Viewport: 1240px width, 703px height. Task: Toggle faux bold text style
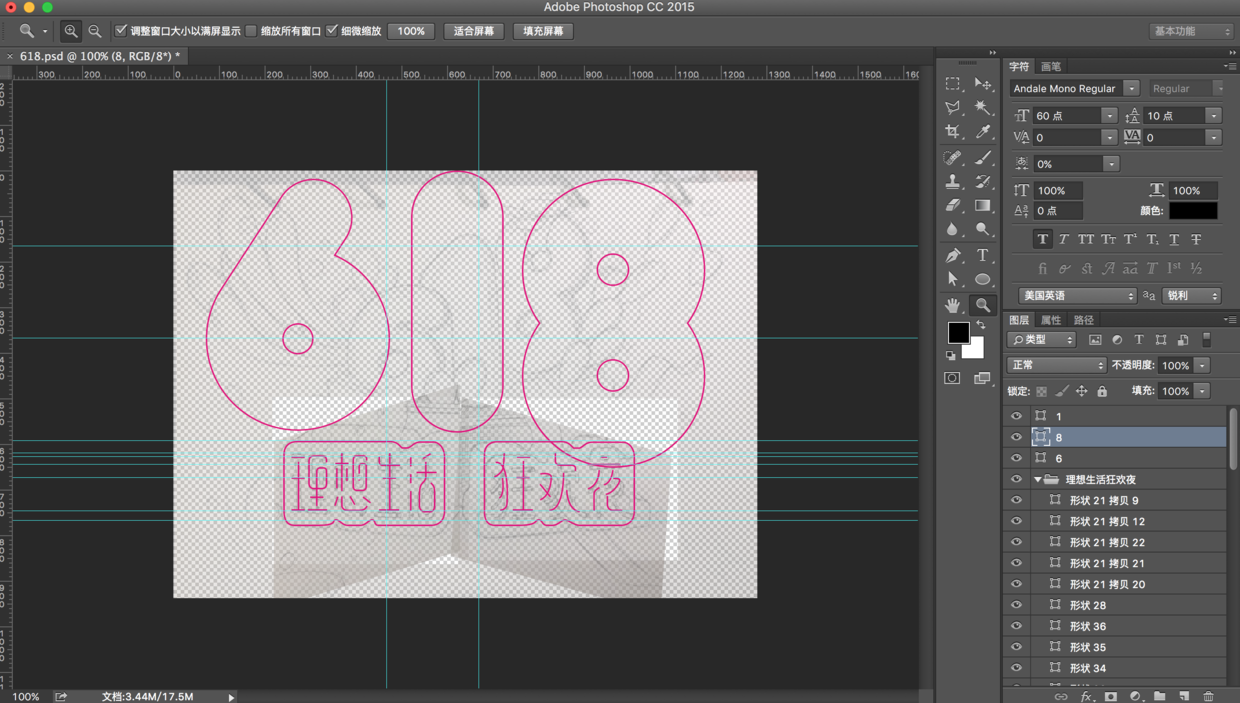click(x=1042, y=240)
